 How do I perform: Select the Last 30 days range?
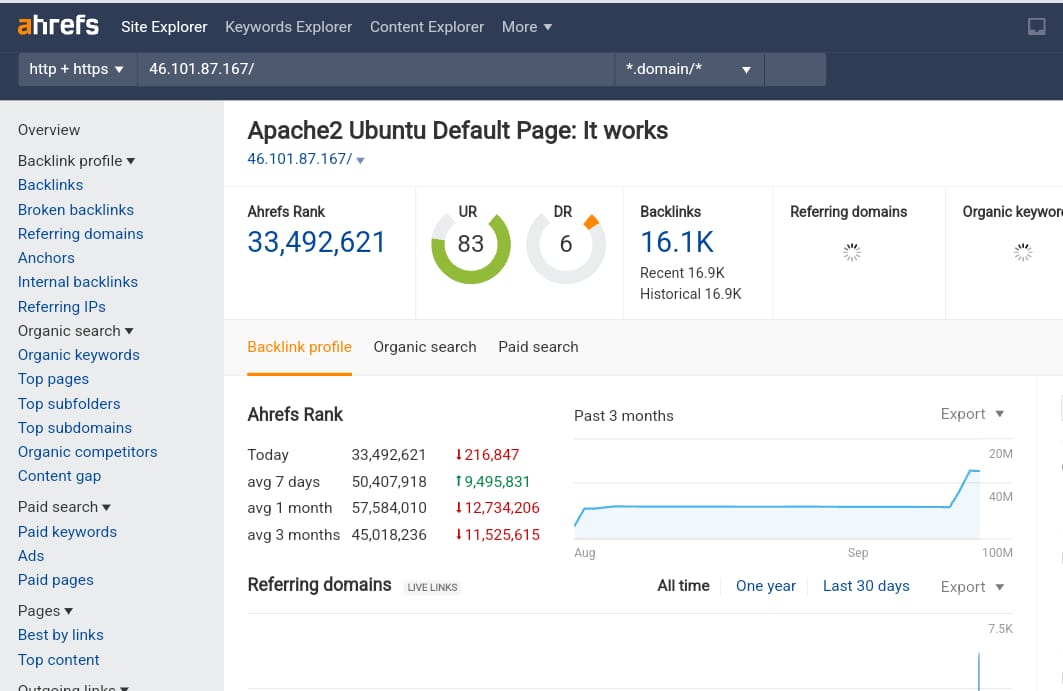point(866,586)
